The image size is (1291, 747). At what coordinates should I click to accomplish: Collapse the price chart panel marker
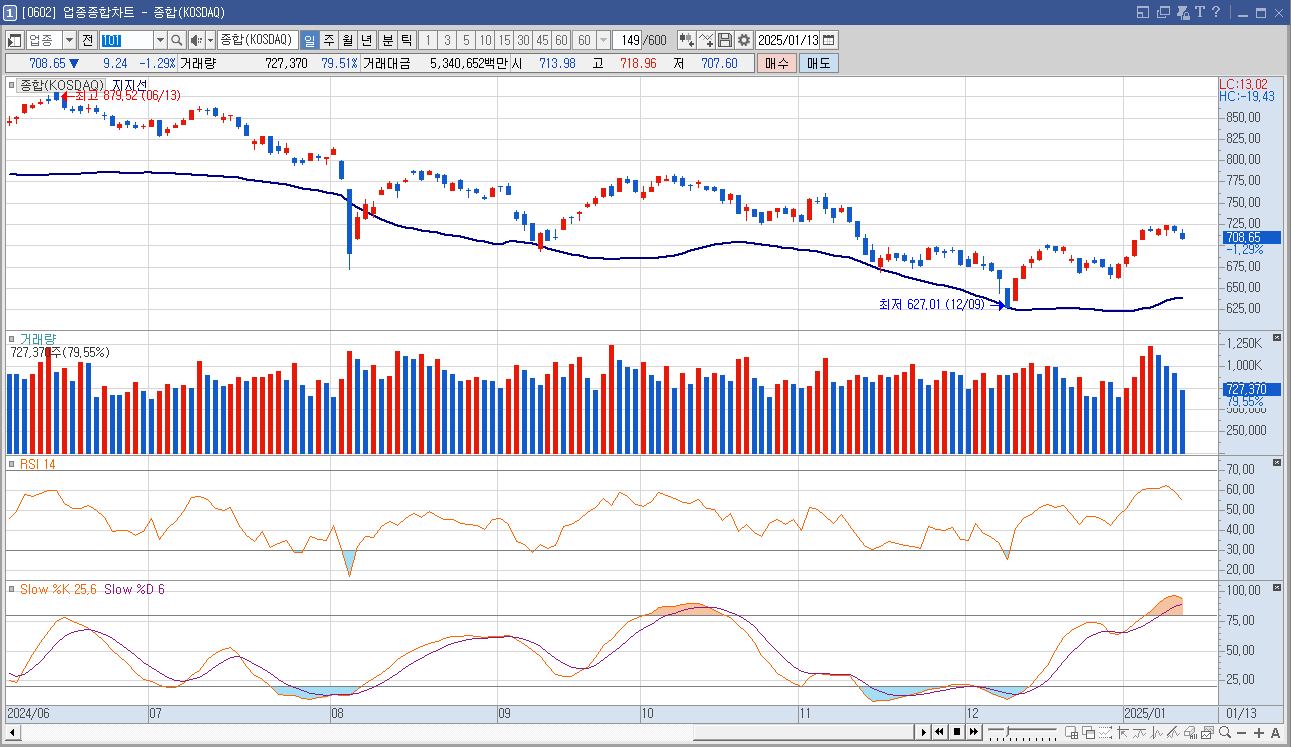(11, 85)
